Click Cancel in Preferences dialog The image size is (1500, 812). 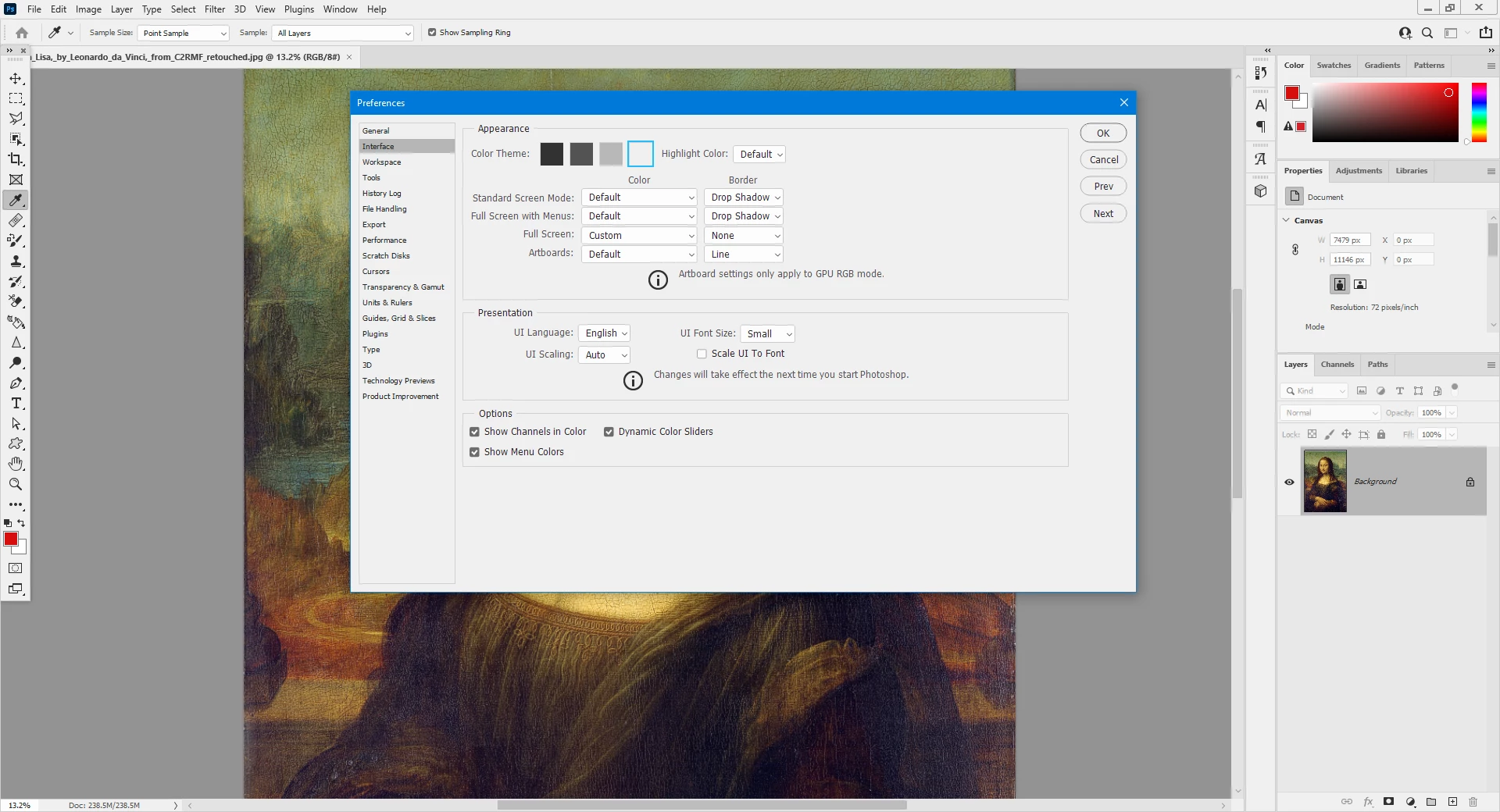1103,160
